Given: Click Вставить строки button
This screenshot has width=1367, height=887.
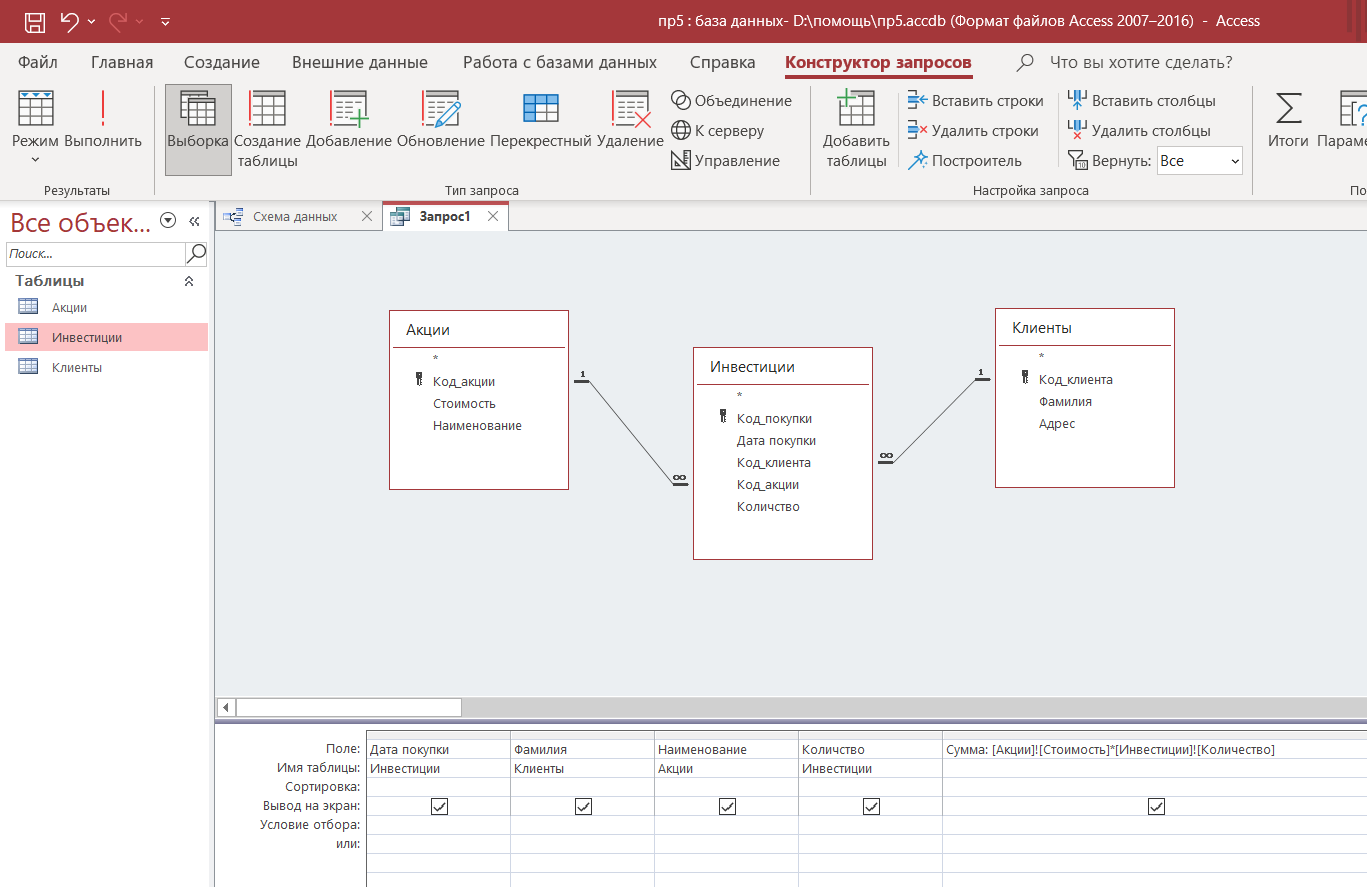Looking at the screenshot, I should pos(975,100).
